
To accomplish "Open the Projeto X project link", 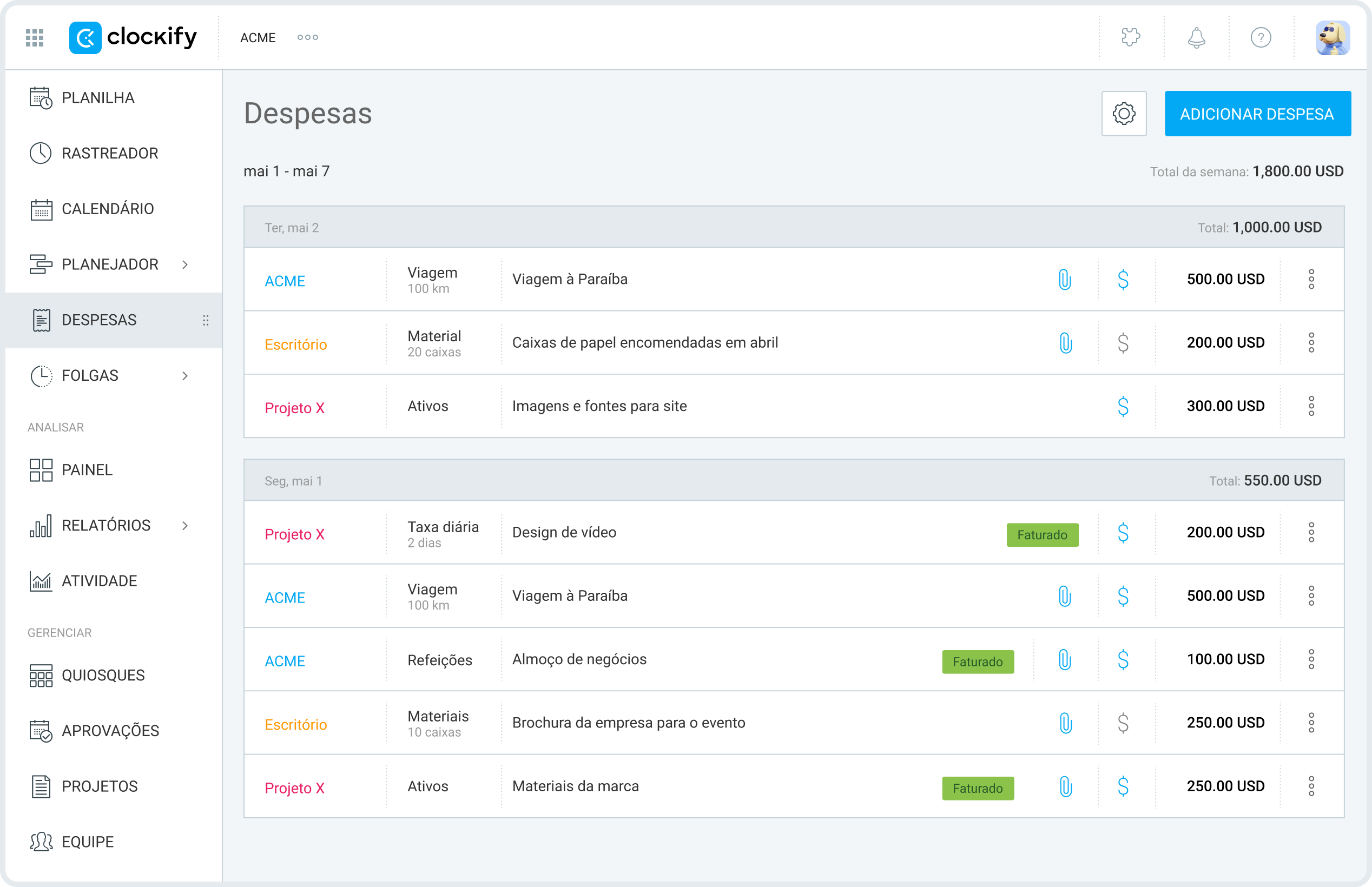I will 294,407.
